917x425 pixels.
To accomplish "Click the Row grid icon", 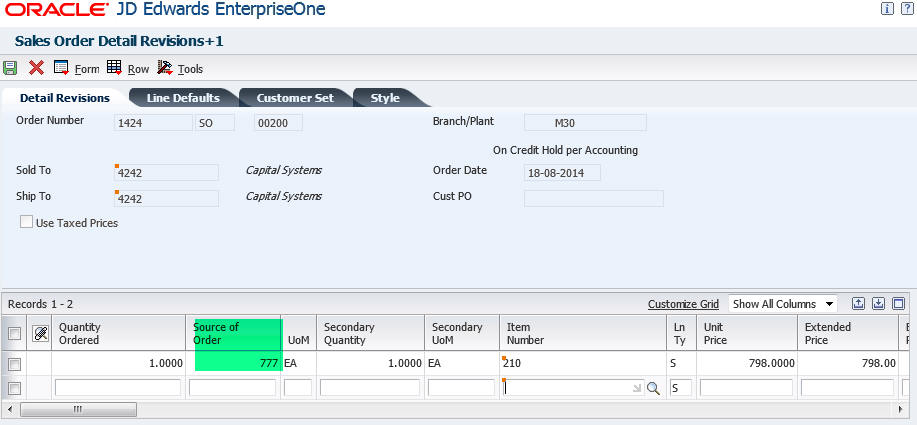I will tap(114, 67).
